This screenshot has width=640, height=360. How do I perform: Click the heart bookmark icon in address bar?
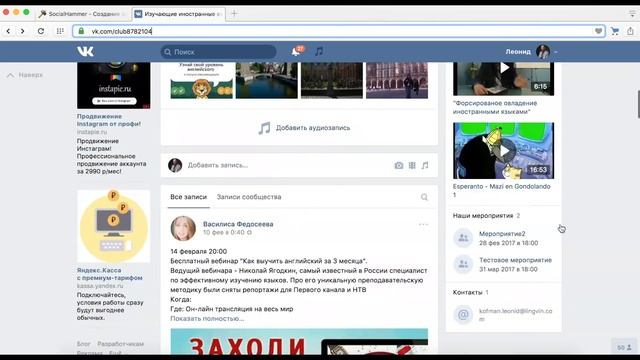(x=598, y=31)
